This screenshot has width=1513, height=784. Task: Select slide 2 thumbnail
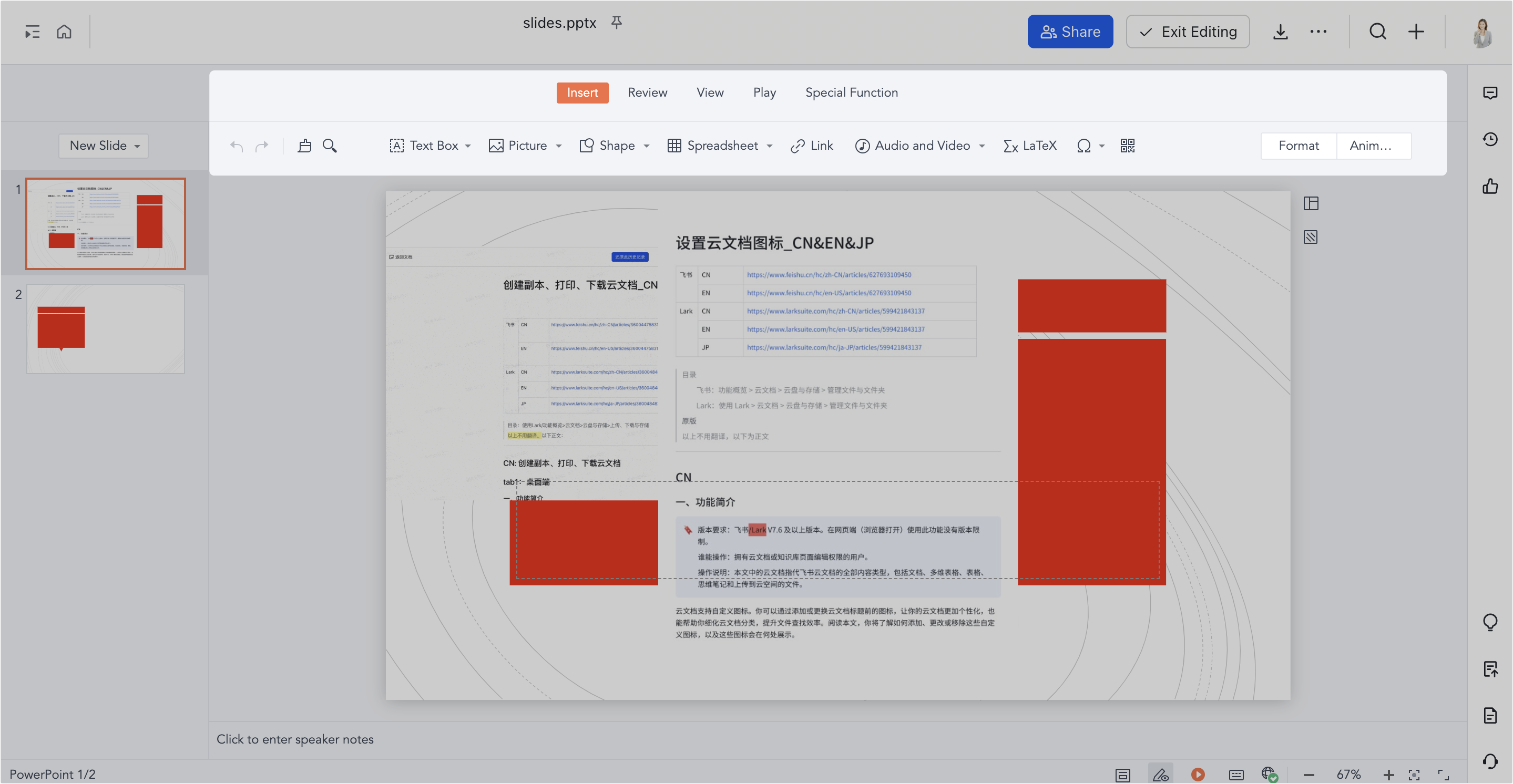(x=106, y=329)
